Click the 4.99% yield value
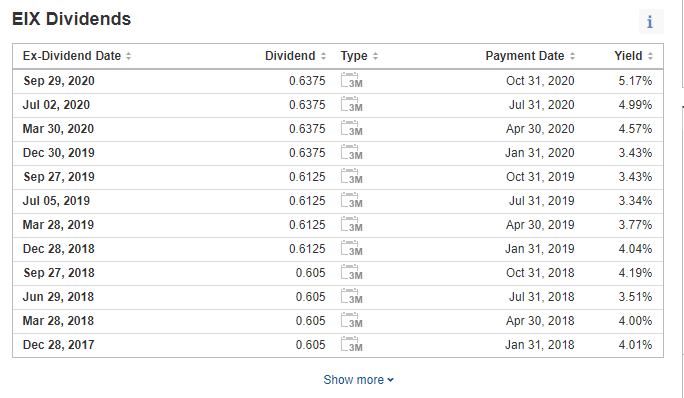 pos(635,105)
